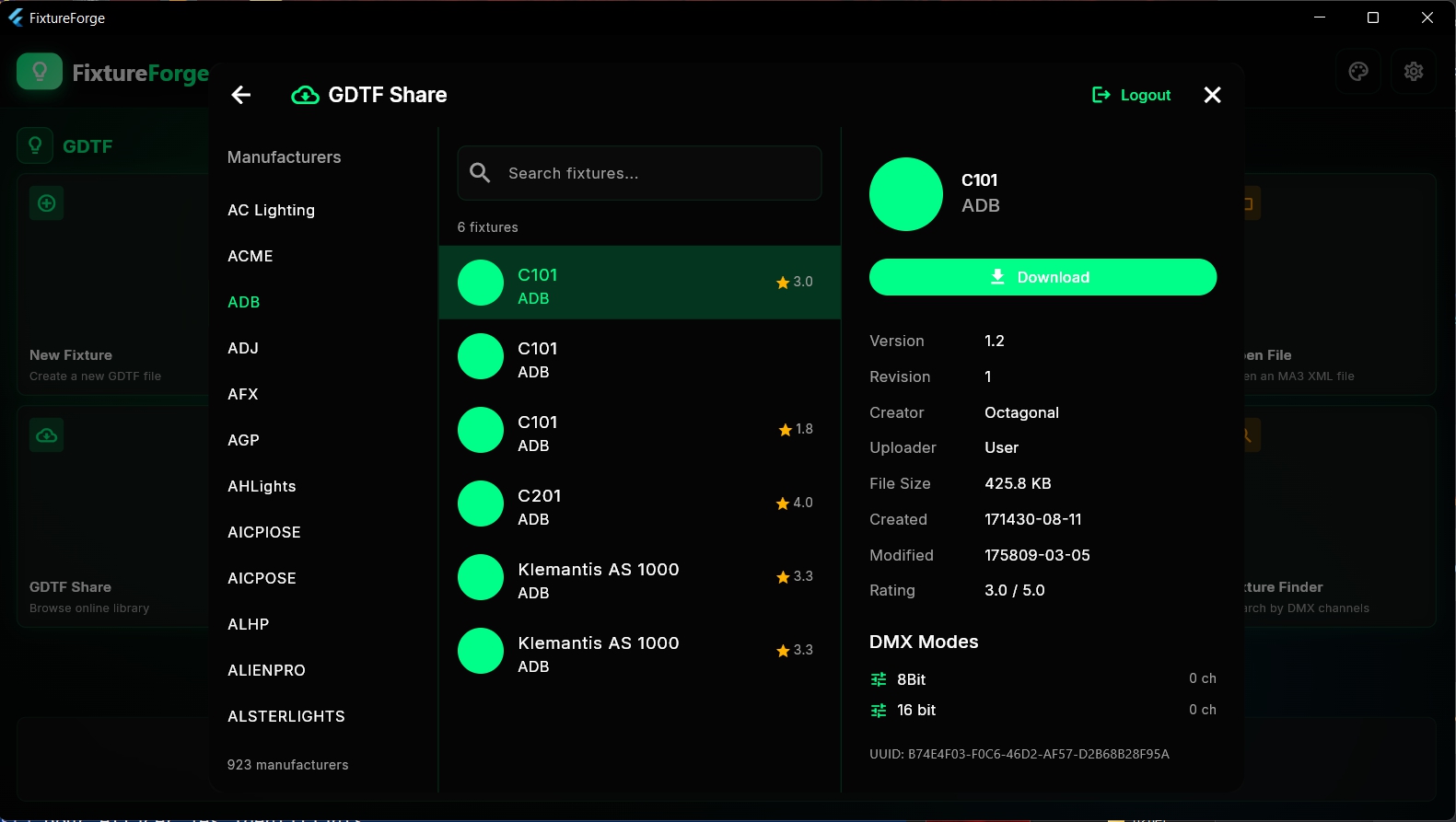This screenshot has width=1456, height=822.
Task: Select C101 fixture rated 1.8
Action: (639, 430)
